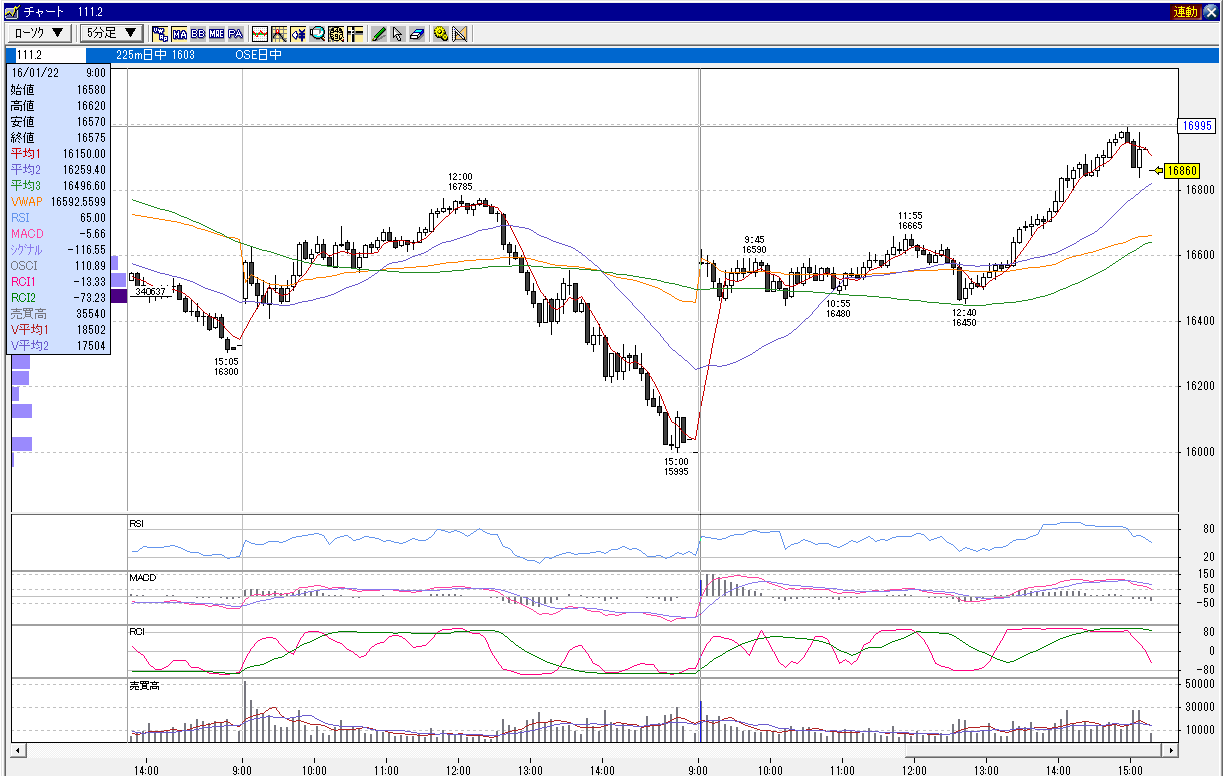Click the 16/01/22 9:00 date row
The height and width of the screenshot is (776, 1225).
58,73
